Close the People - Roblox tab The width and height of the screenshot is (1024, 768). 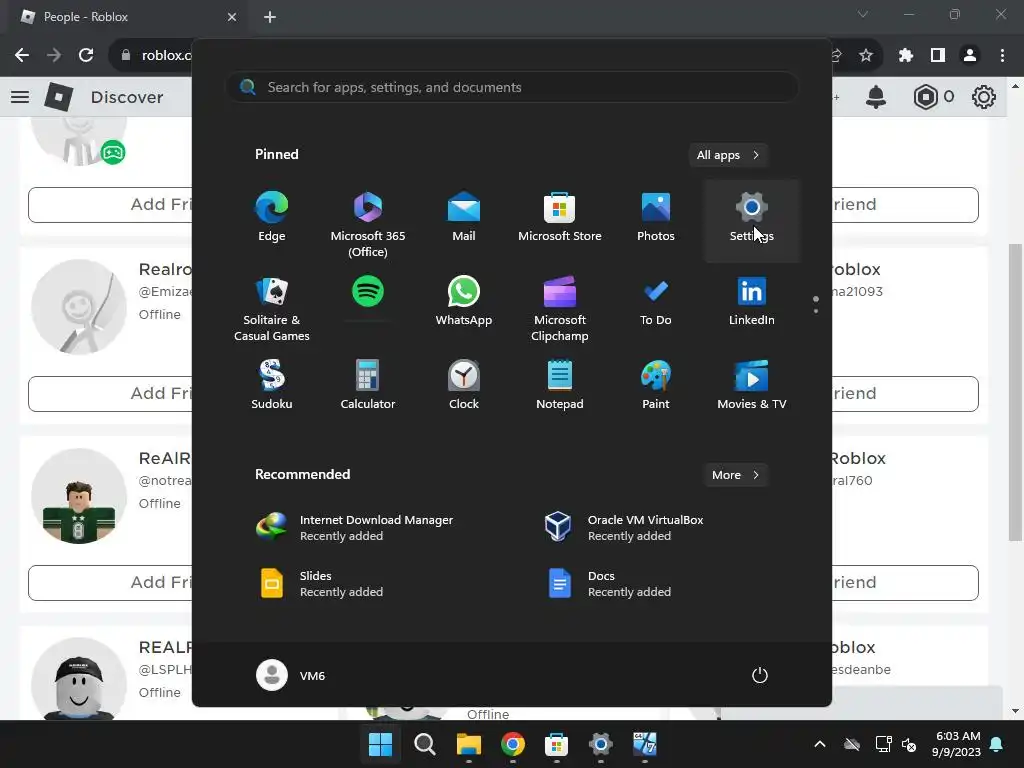tap(232, 17)
